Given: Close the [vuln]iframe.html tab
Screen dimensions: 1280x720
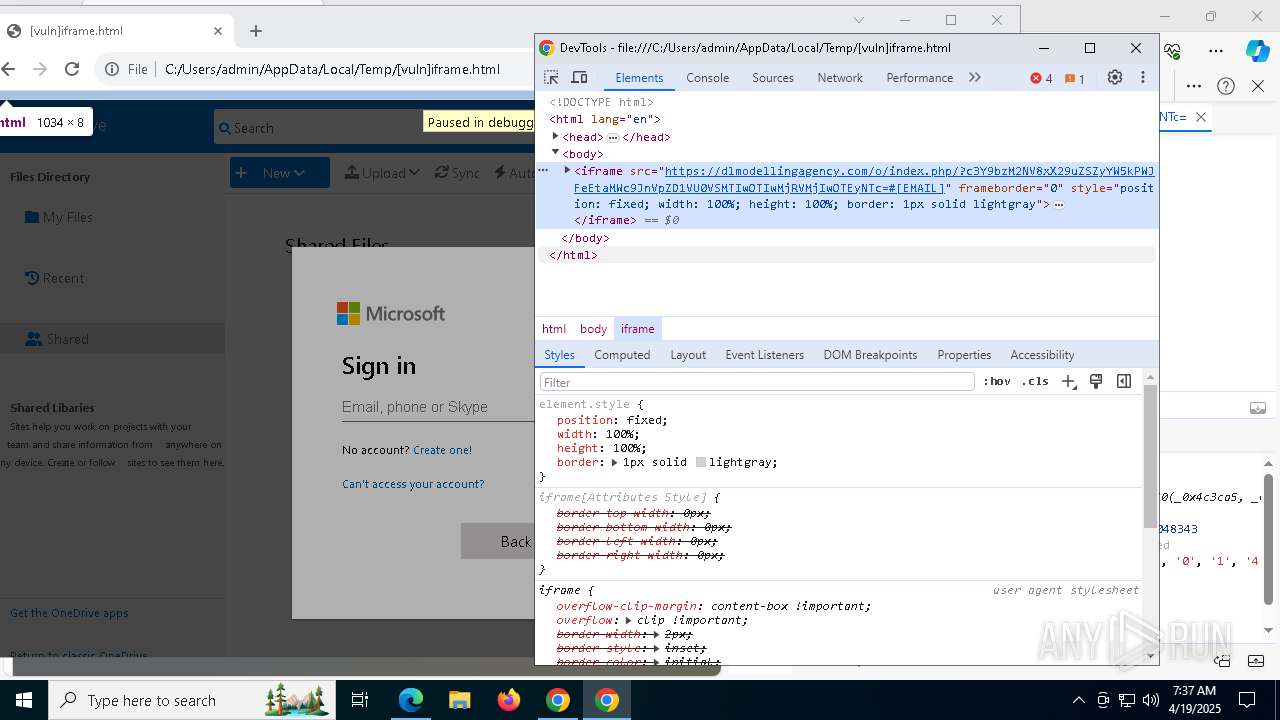Looking at the screenshot, I should (218, 31).
